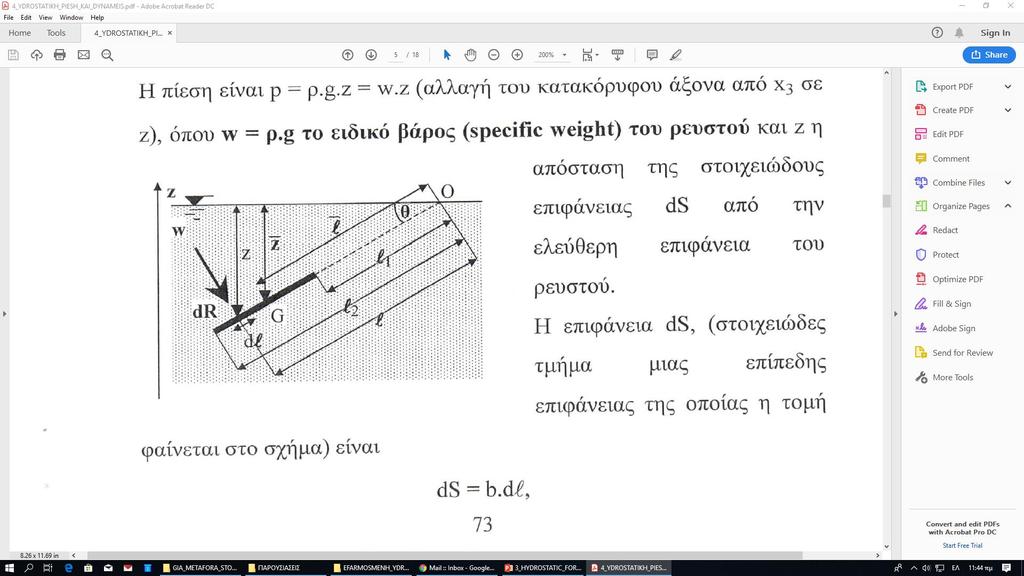The image size is (1024, 576).
Task: Click the taskbar volume icon
Action: pos(926,568)
